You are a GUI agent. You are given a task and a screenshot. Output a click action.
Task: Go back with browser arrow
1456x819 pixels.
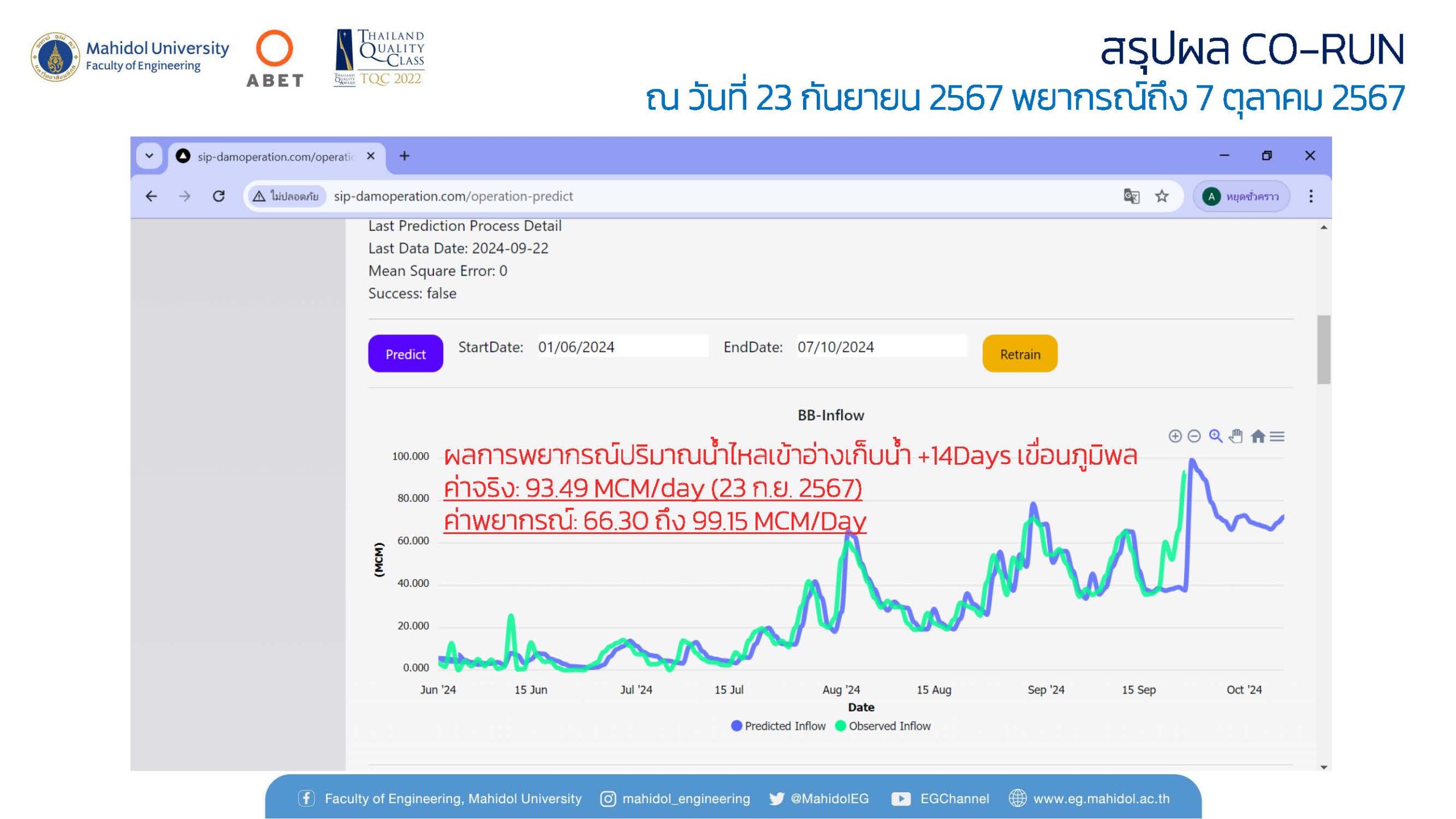(x=151, y=196)
